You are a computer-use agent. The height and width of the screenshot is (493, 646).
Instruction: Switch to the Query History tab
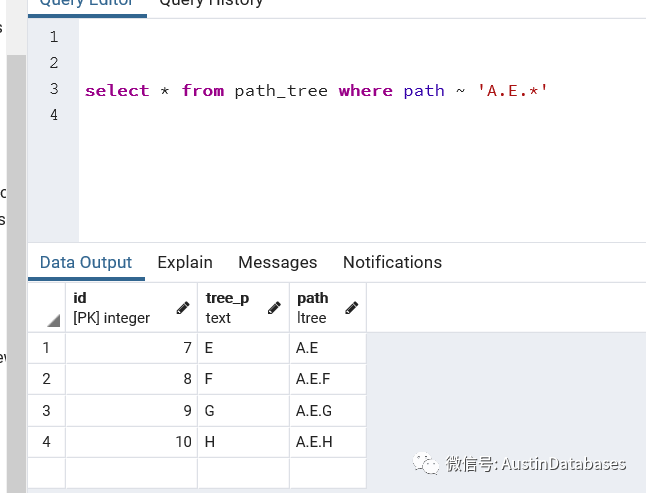[211, 3]
